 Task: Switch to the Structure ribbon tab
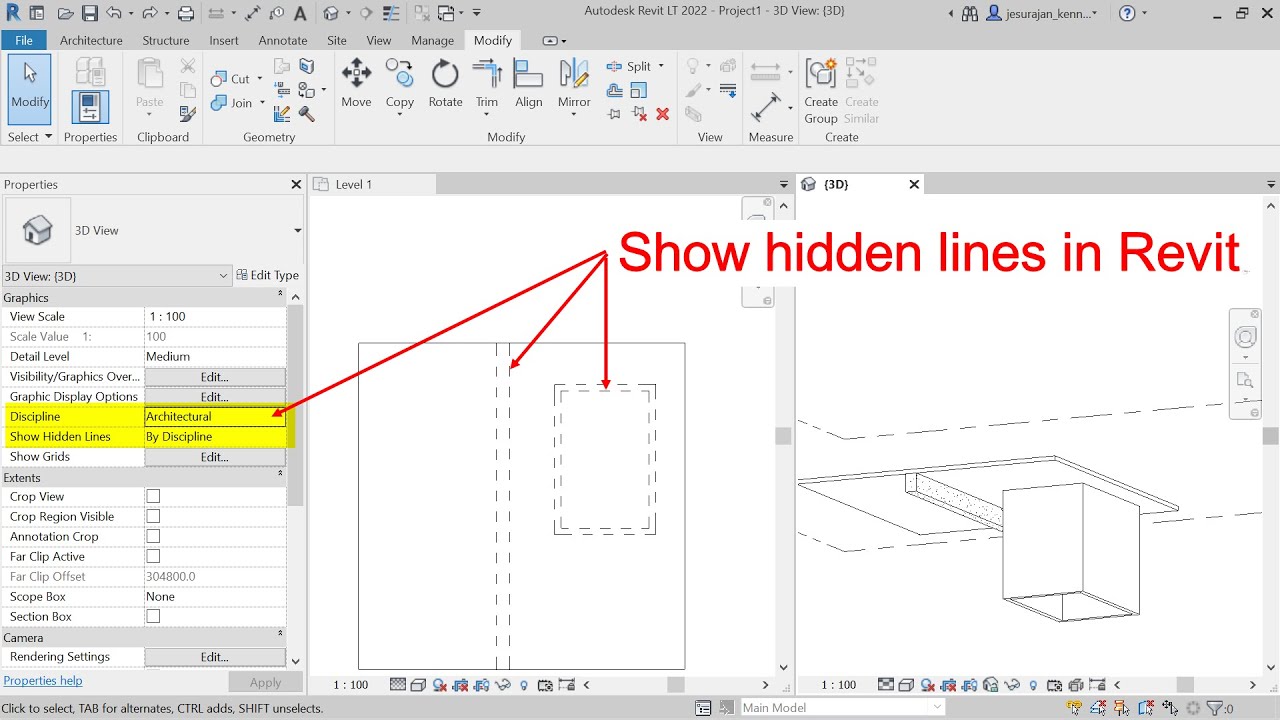166,40
